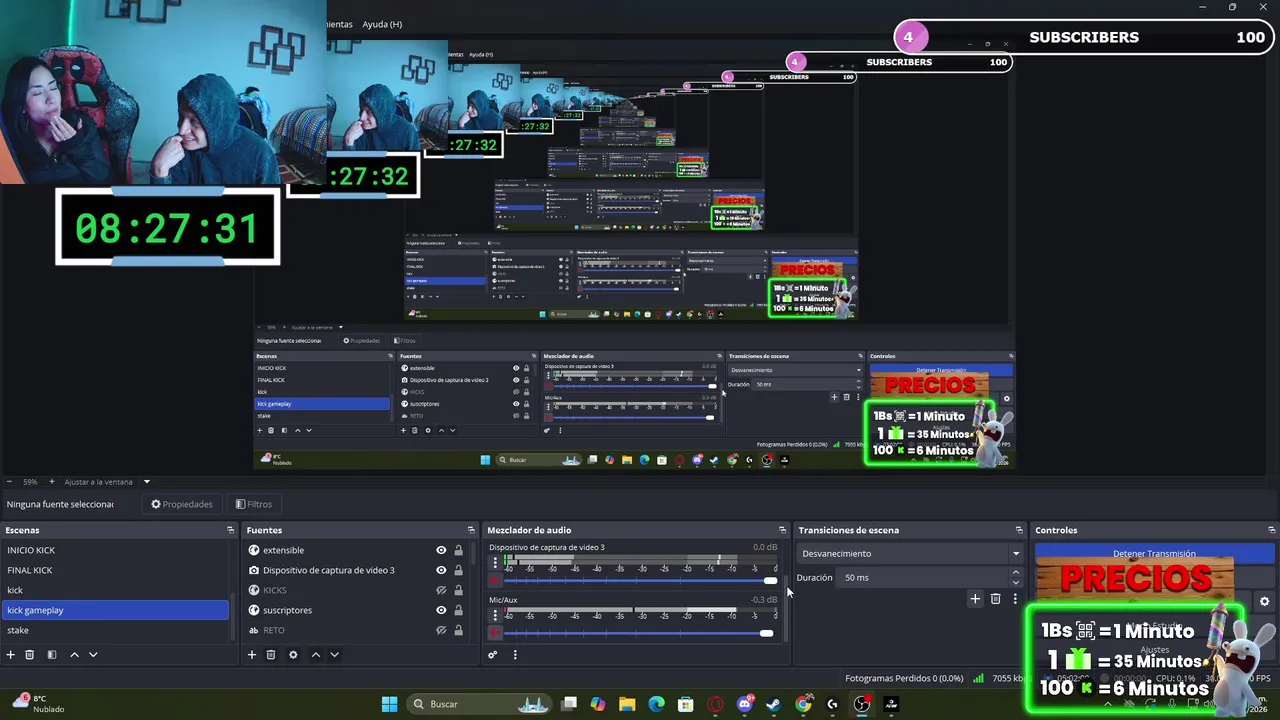Unlock the suscriptores source
Image resolution: width=1280 pixels, height=720 pixels.
[459, 610]
